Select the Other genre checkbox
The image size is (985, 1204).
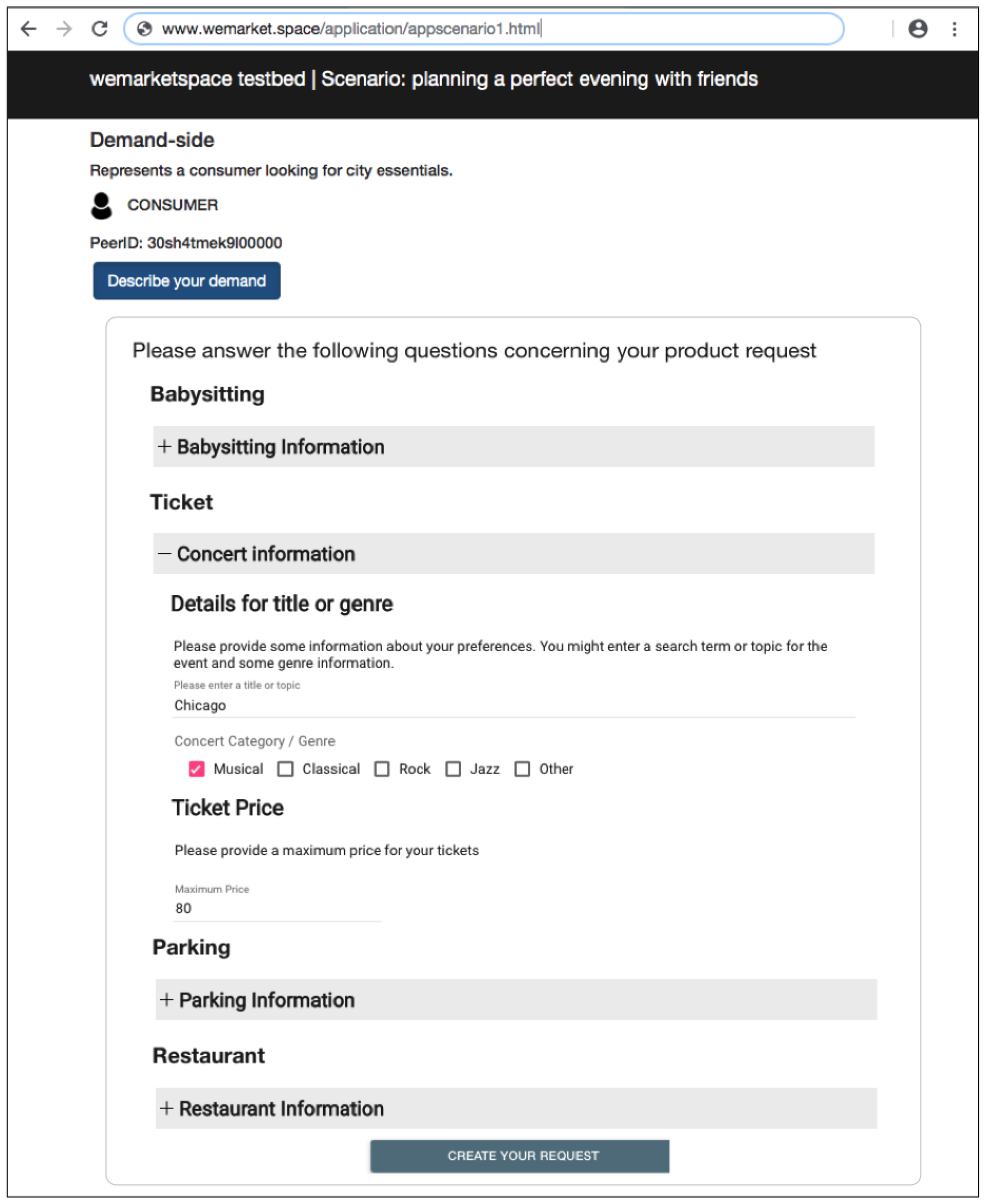[x=522, y=769]
